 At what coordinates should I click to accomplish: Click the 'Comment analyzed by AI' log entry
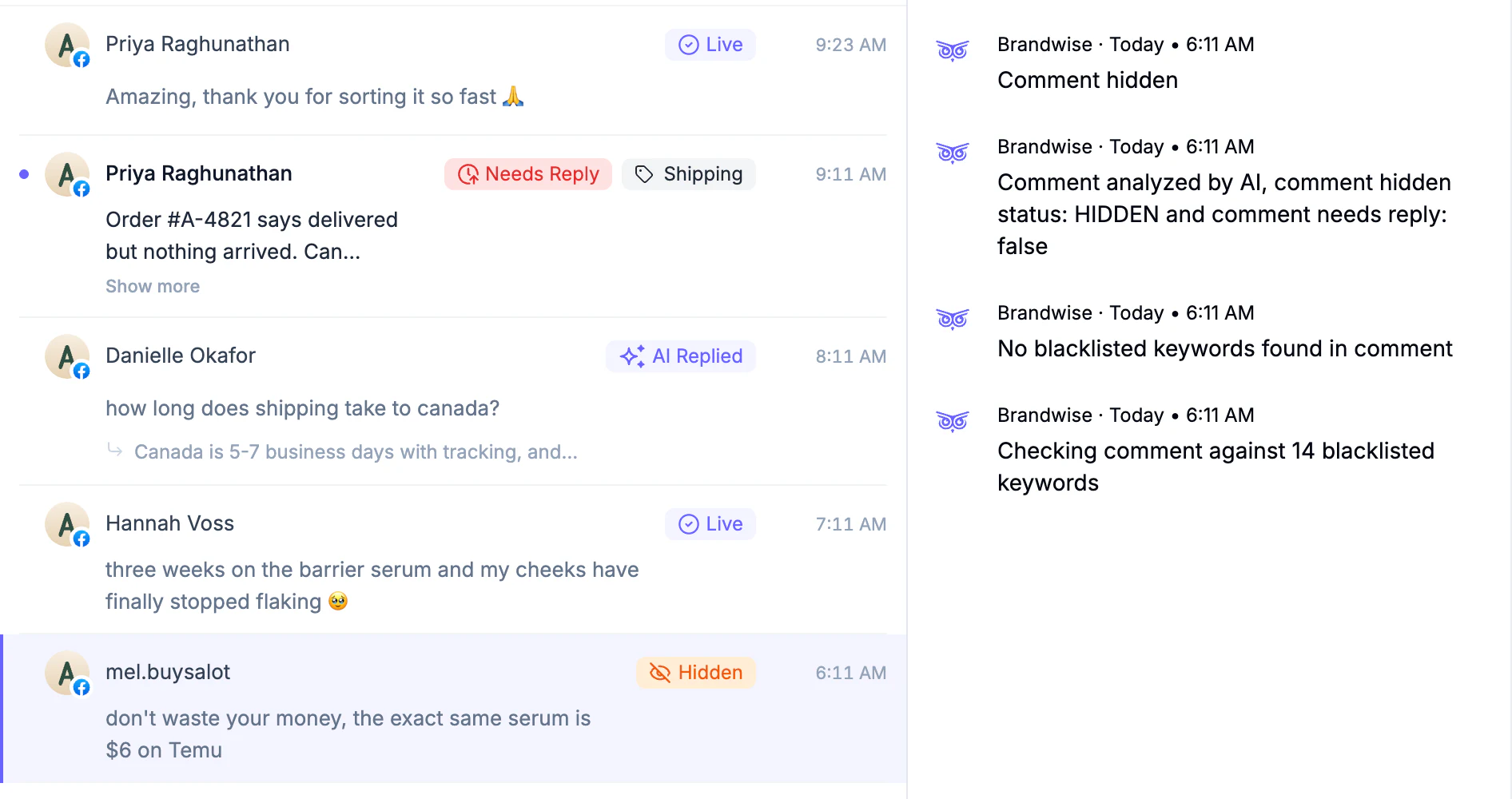coord(1224,214)
